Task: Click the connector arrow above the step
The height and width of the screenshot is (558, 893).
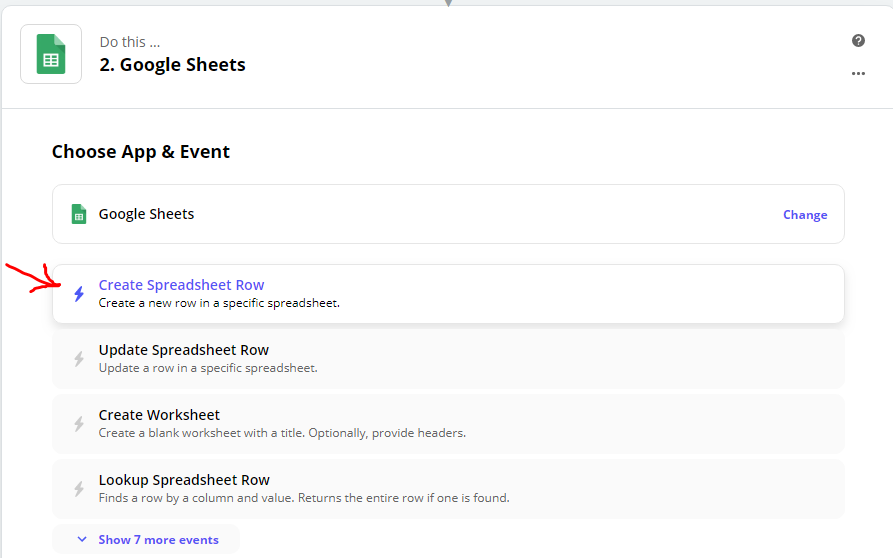Action: tap(449, 3)
